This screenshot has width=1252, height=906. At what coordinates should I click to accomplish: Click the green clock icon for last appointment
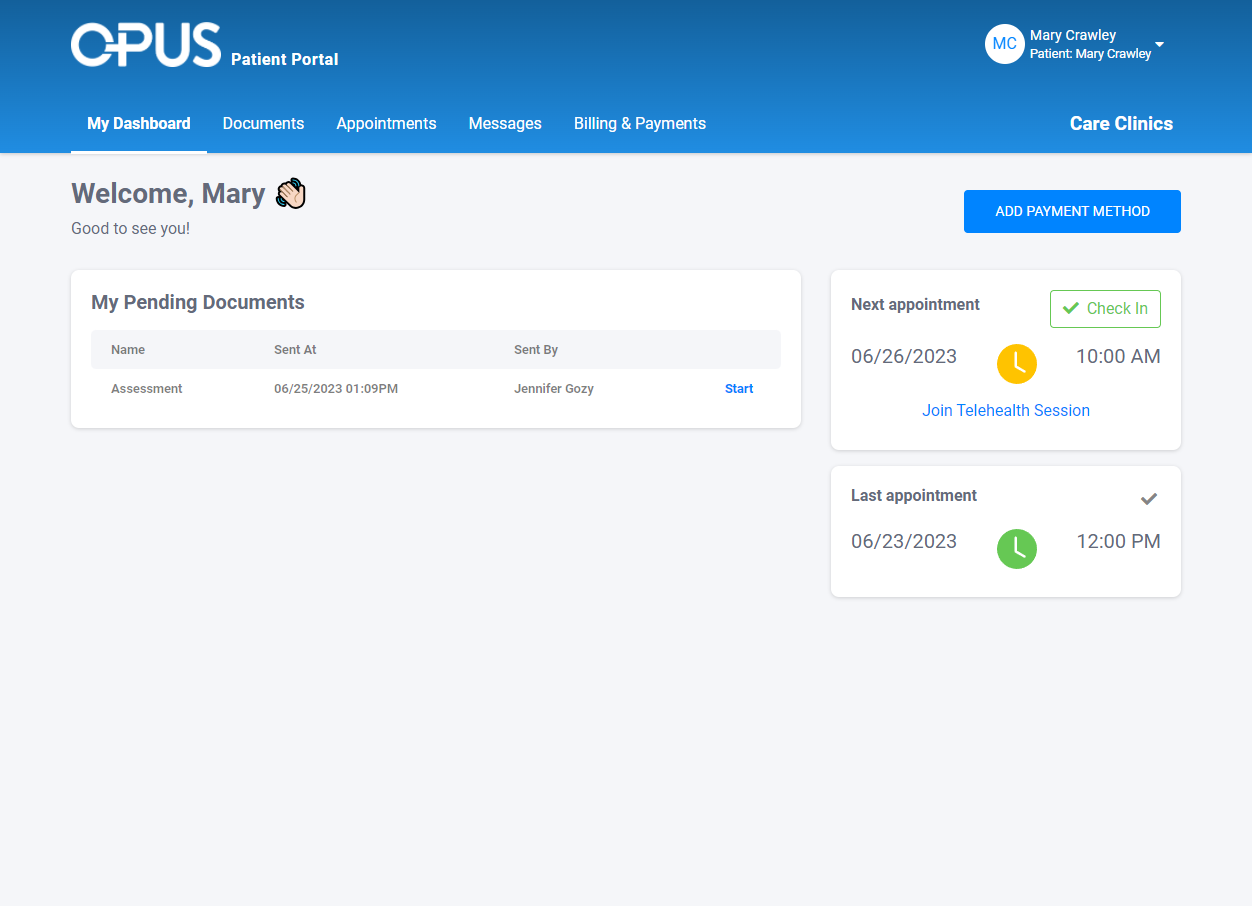[x=1017, y=549]
